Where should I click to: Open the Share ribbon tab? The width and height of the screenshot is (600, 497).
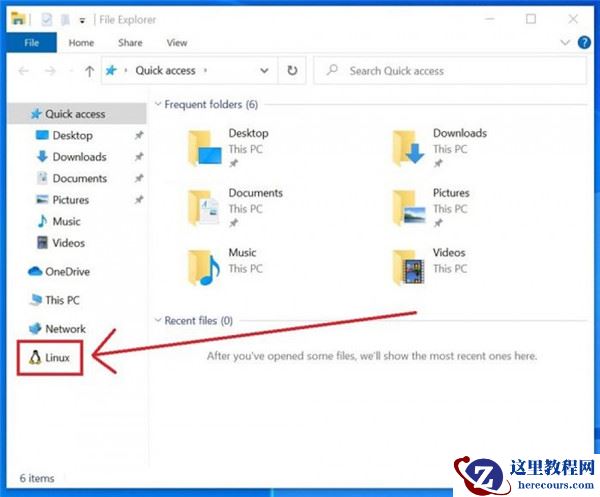pos(130,42)
